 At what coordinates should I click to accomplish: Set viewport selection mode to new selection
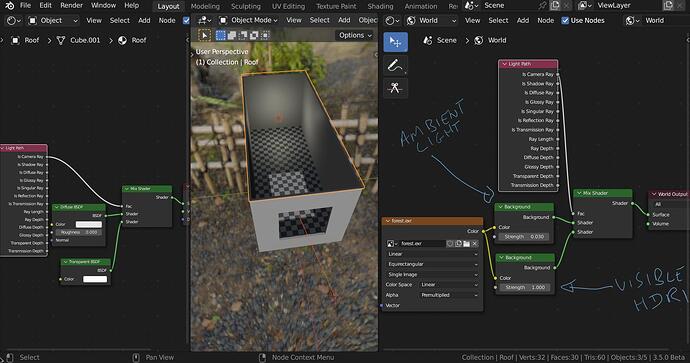(220, 35)
